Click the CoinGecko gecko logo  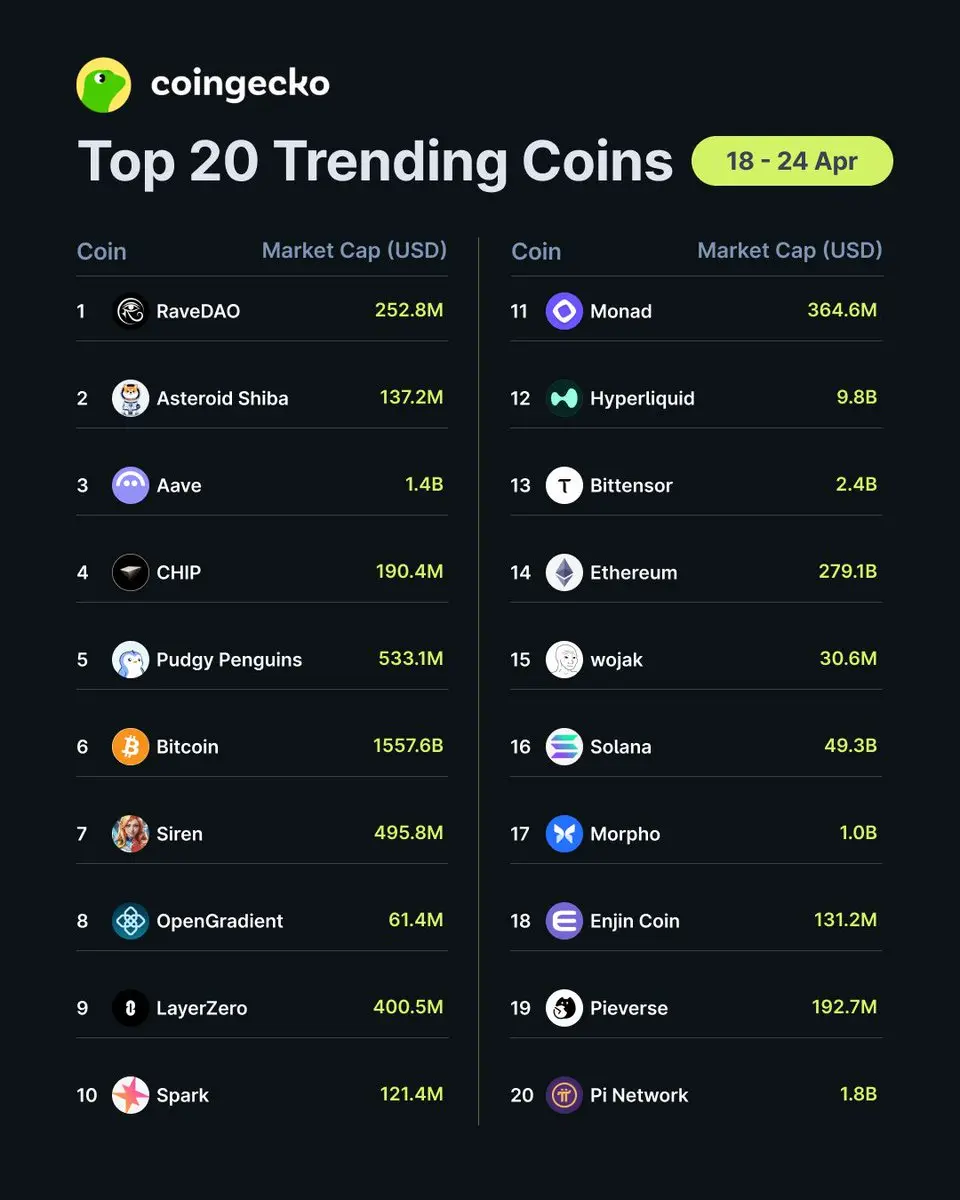click(104, 85)
